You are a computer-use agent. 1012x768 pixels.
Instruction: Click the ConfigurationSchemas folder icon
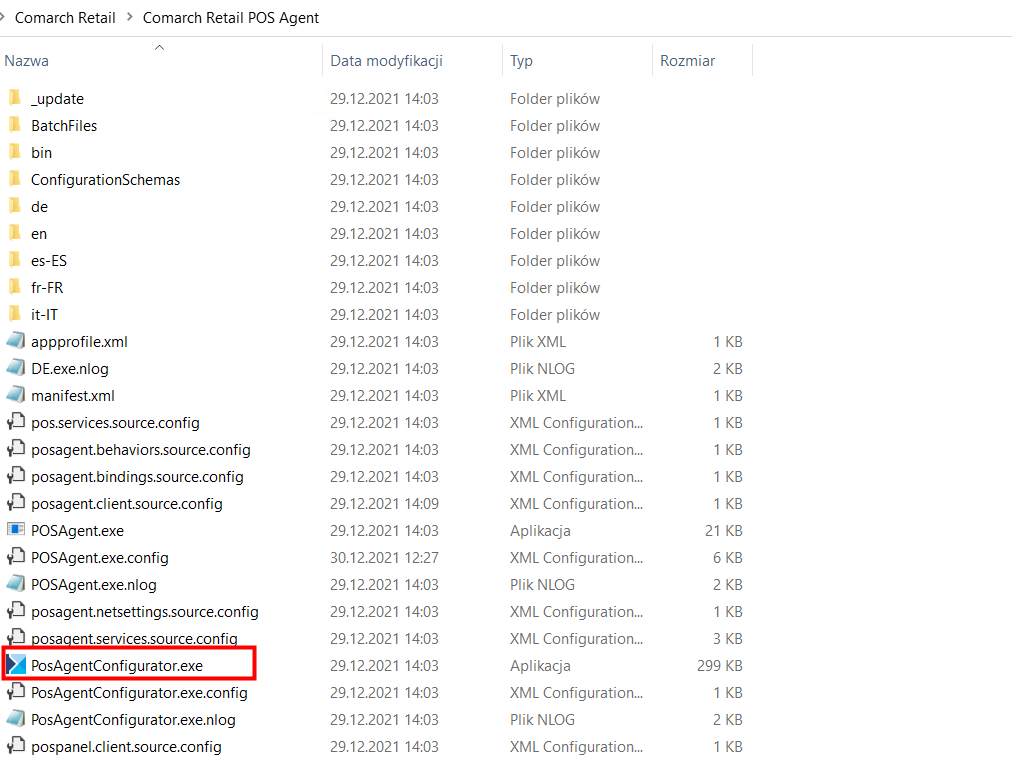[x=15, y=179]
